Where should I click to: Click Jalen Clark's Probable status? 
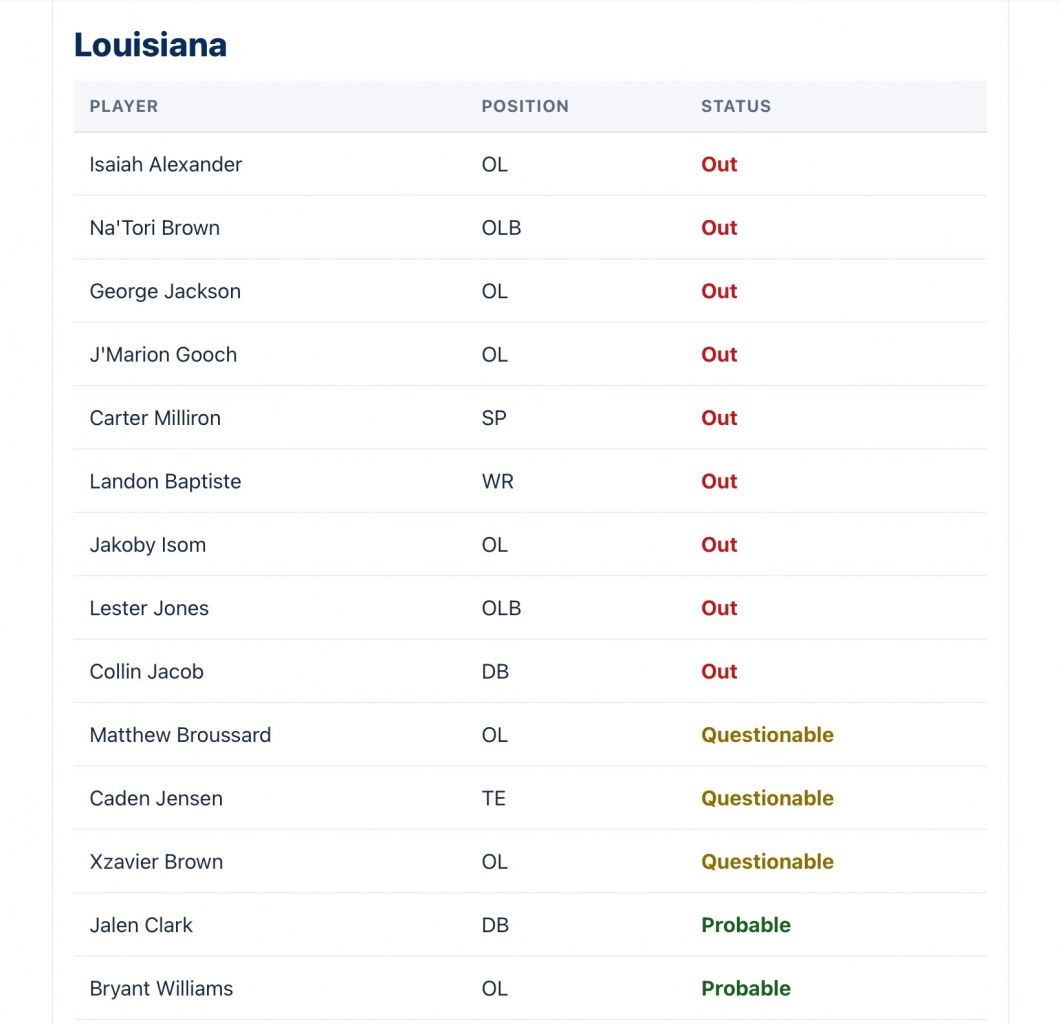click(746, 925)
